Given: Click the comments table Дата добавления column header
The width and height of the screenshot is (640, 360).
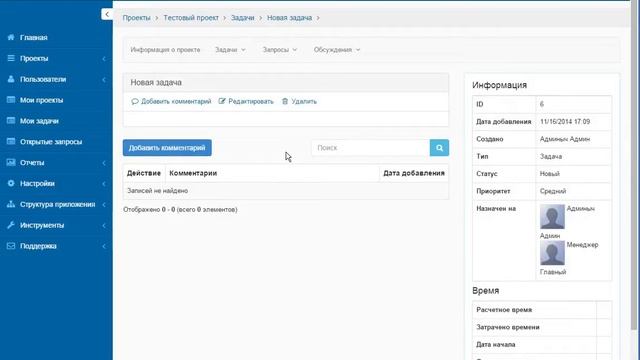Looking at the screenshot, I should pos(413,173).
